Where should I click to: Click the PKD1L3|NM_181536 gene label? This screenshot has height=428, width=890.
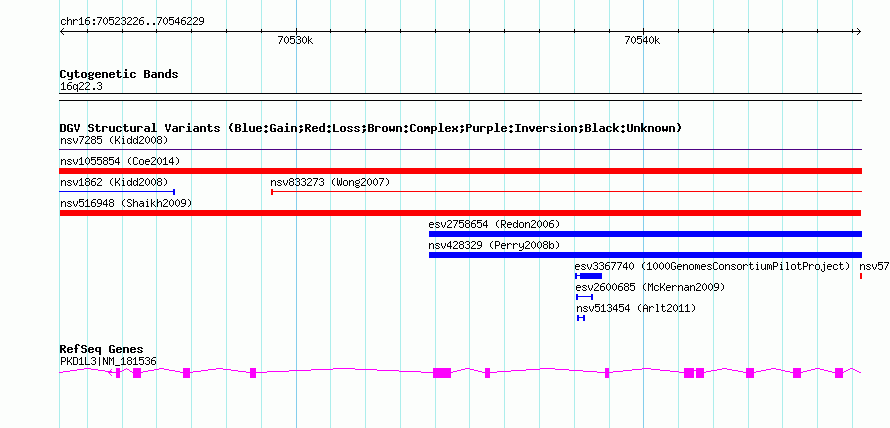click(108, 361)
